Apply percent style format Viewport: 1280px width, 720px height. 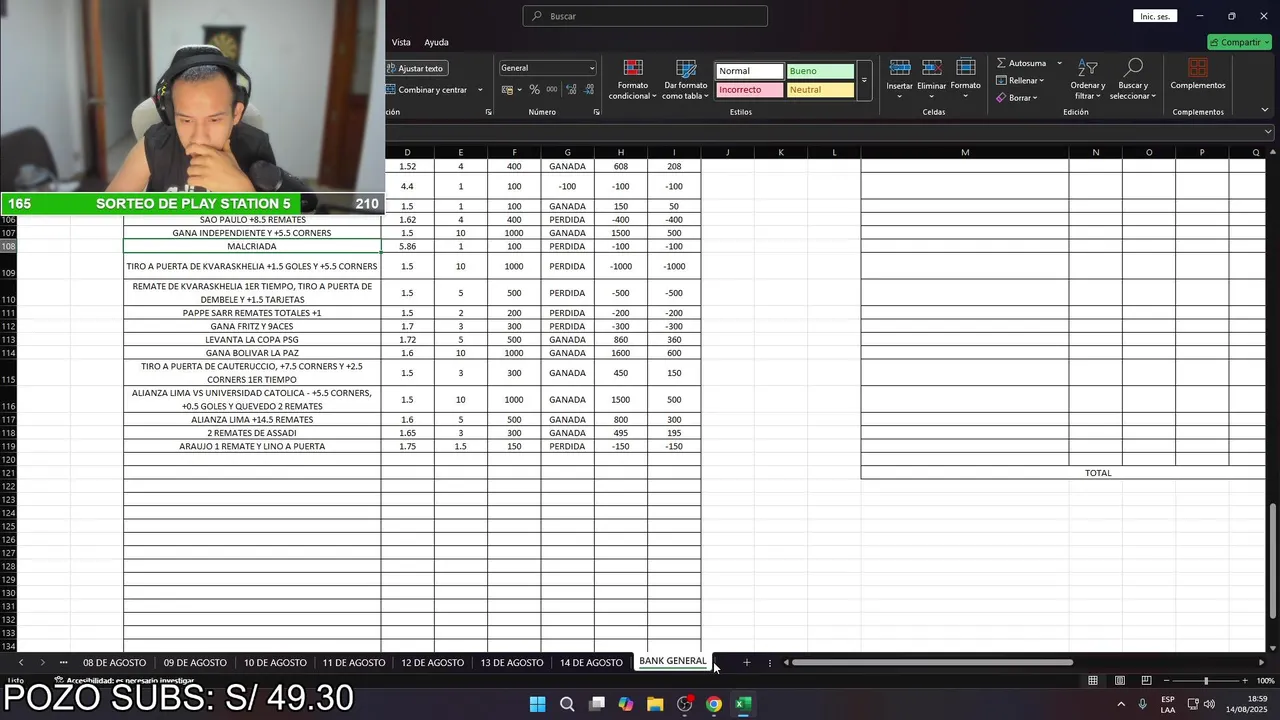[x=534, y=89]
